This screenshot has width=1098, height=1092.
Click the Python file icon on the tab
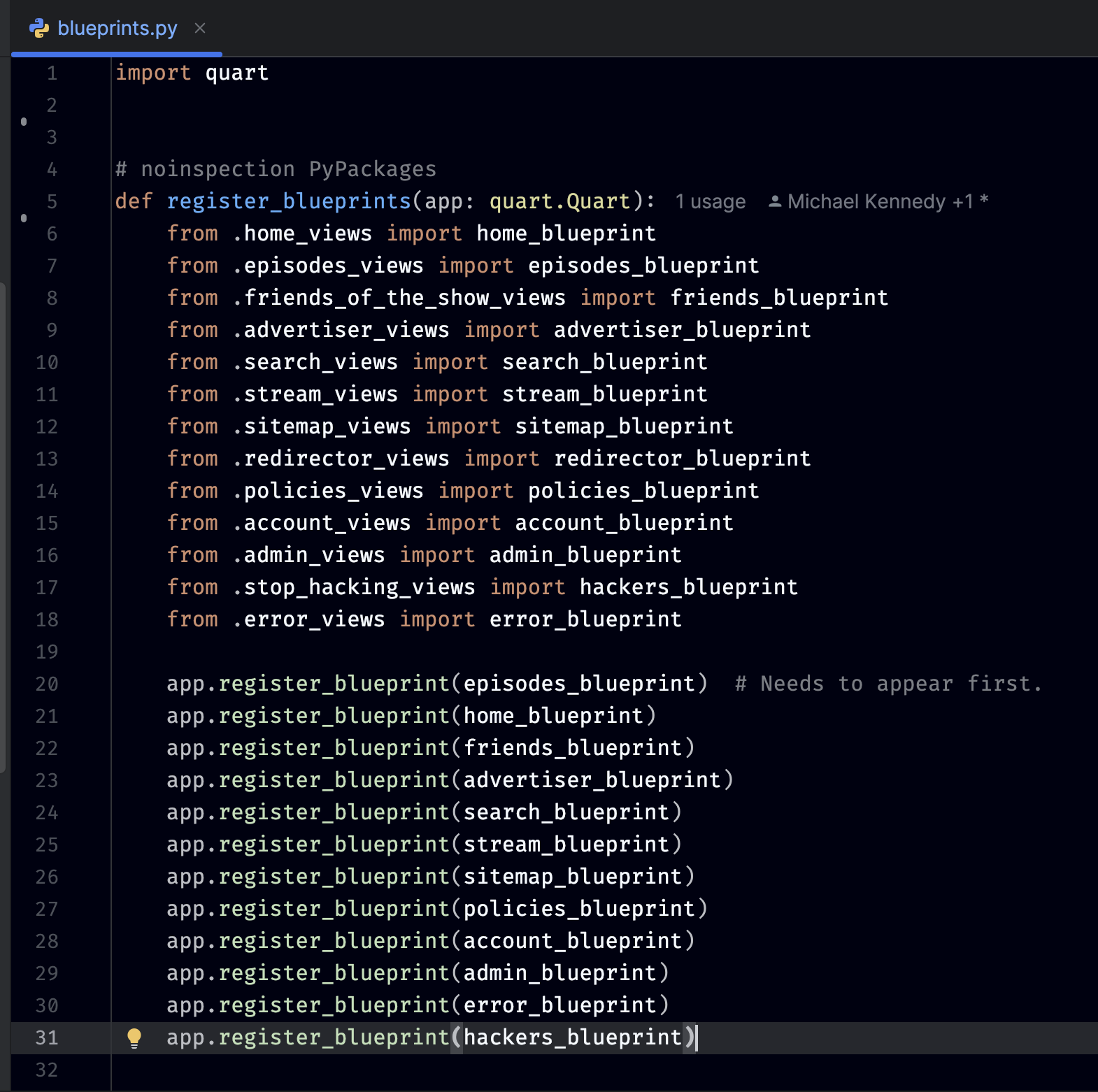click(39, 29)
